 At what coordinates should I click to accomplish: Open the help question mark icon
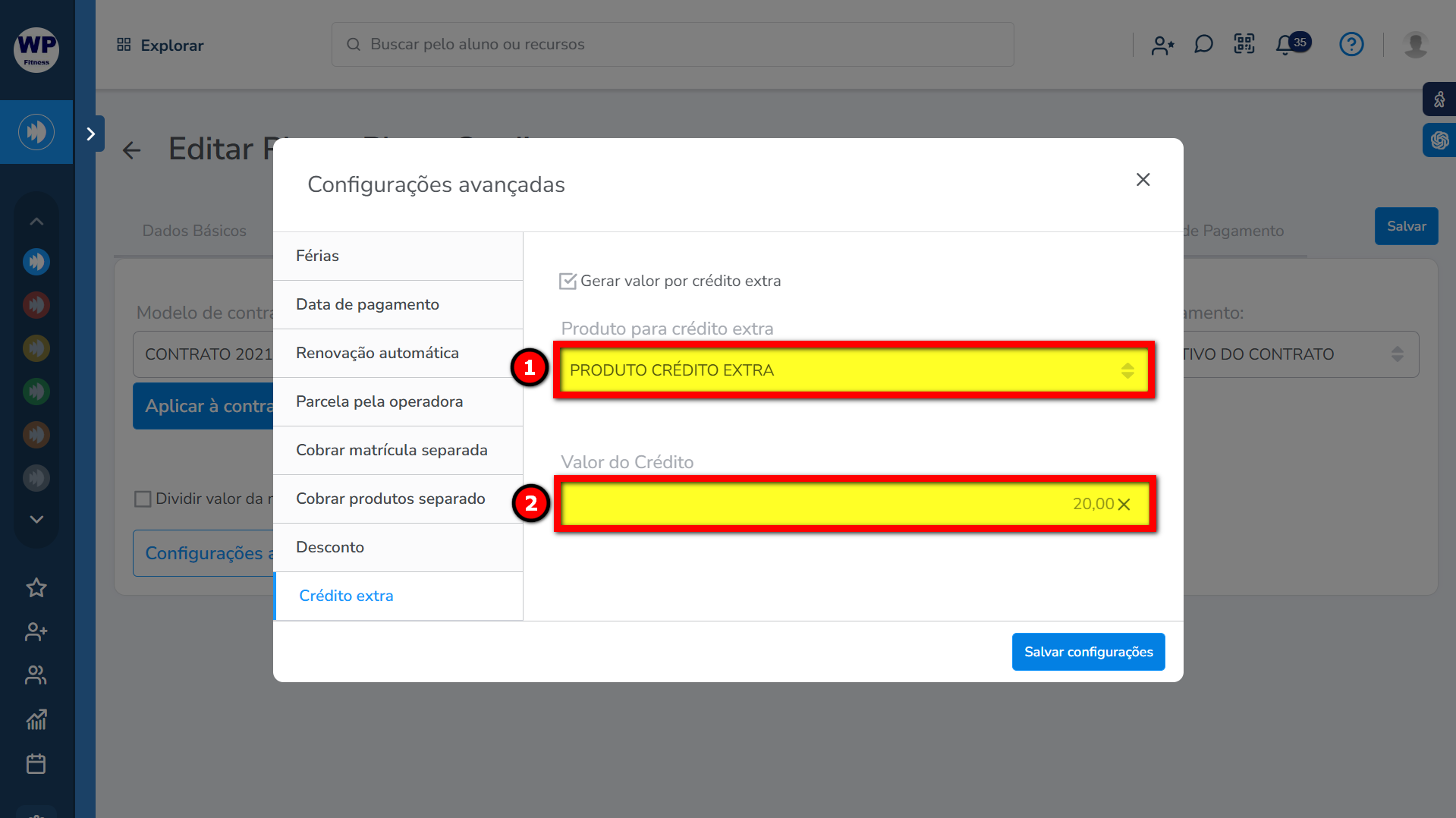coord(1351,45)
